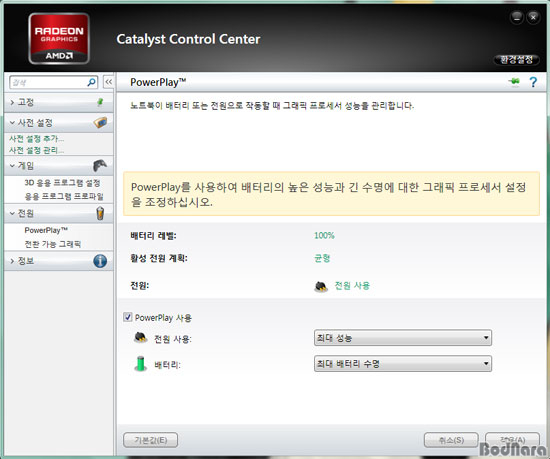Click the gamepad icon beside 게임
The image size is (550, 459).
click(100, 165)
